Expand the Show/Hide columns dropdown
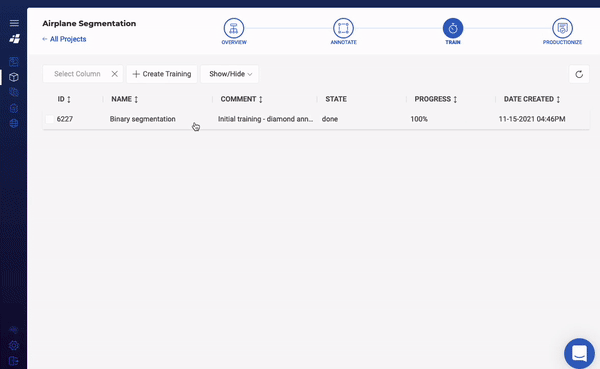600x369 pixels. [x=230, y=74]
